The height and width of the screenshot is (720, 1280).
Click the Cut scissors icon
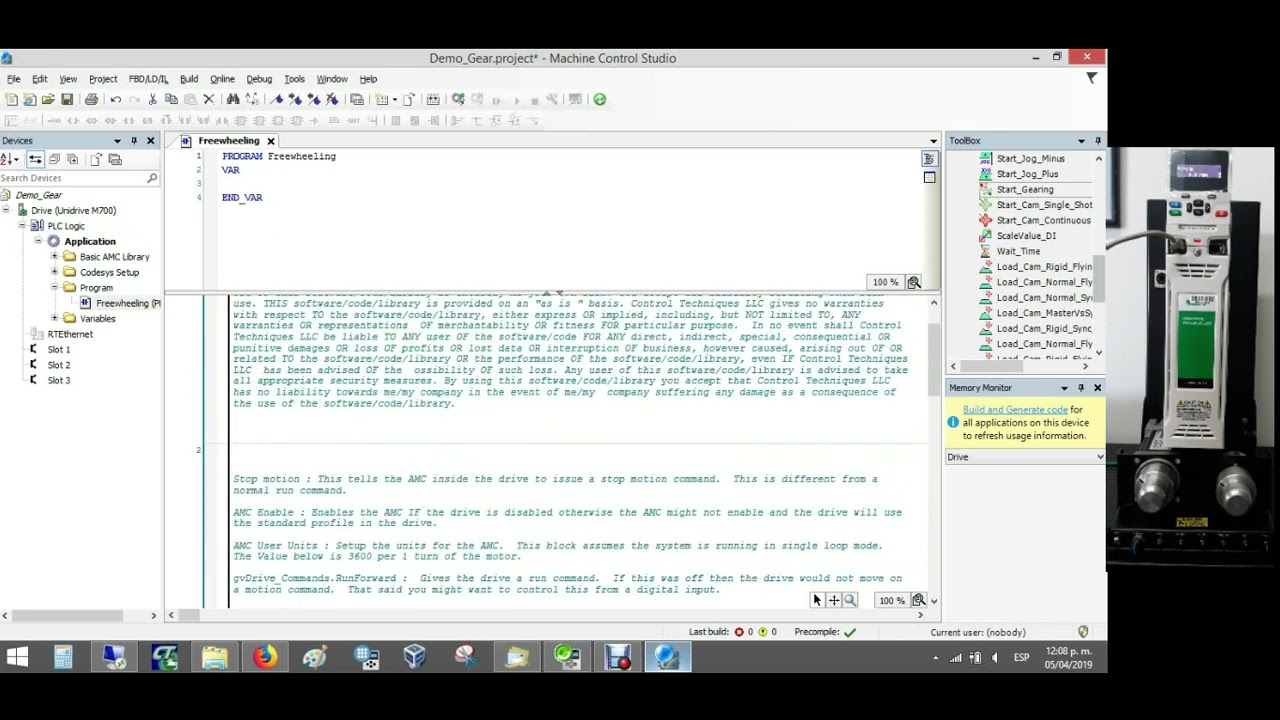pos(152,99)
